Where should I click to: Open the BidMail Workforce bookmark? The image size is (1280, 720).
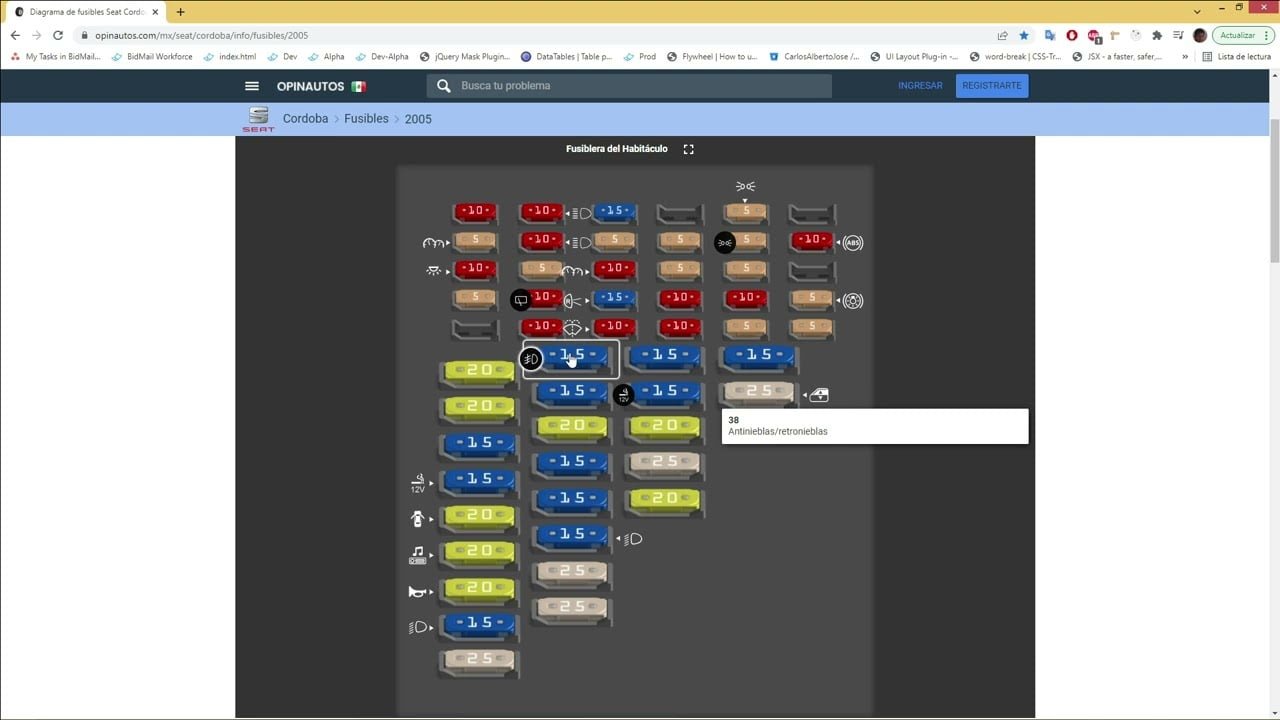click(x=152, y=57)
